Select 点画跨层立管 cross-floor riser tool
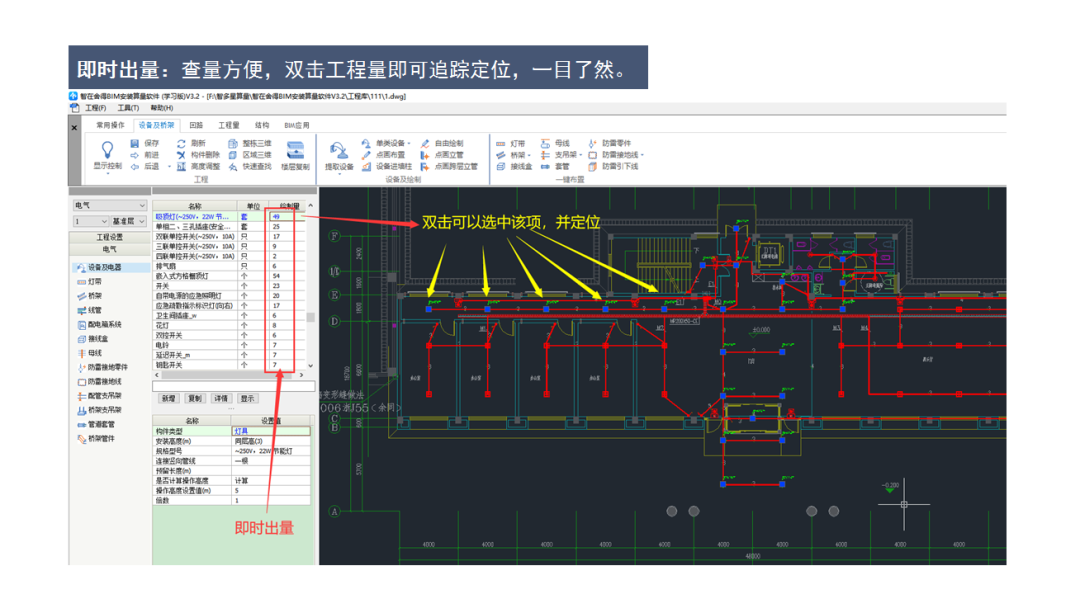Screen dimensions: 1080x613 pos(449,167)
